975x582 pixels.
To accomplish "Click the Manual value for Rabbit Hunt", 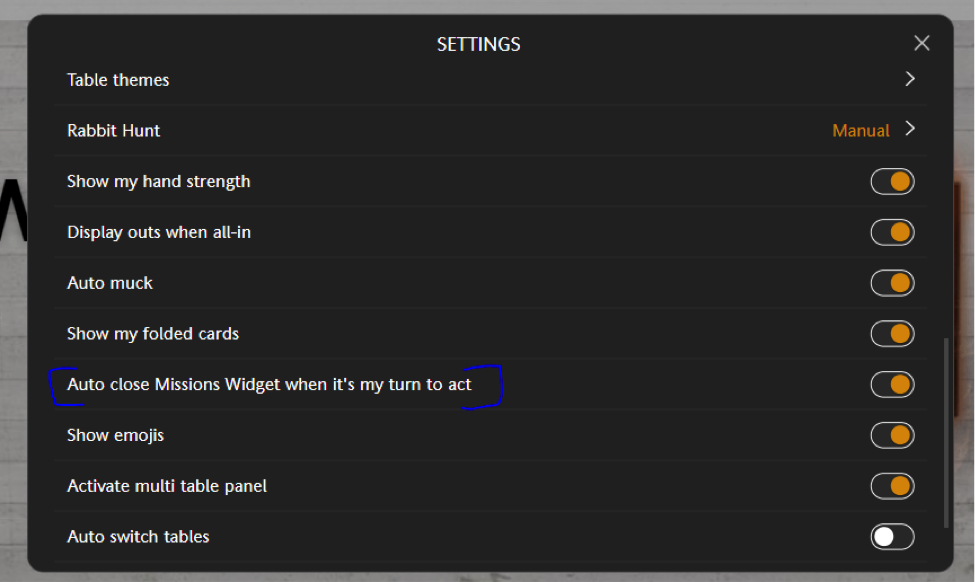I will point(861,131).
